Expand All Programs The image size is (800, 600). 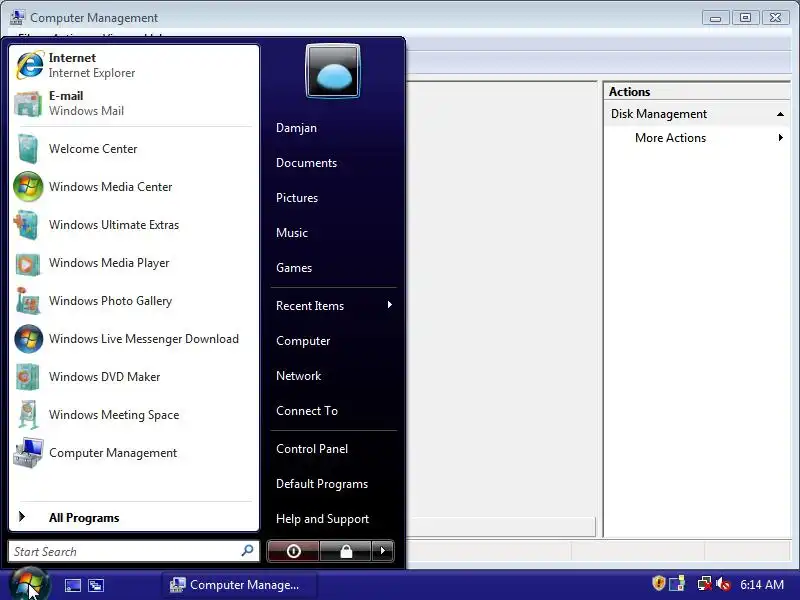coord(134,518)
